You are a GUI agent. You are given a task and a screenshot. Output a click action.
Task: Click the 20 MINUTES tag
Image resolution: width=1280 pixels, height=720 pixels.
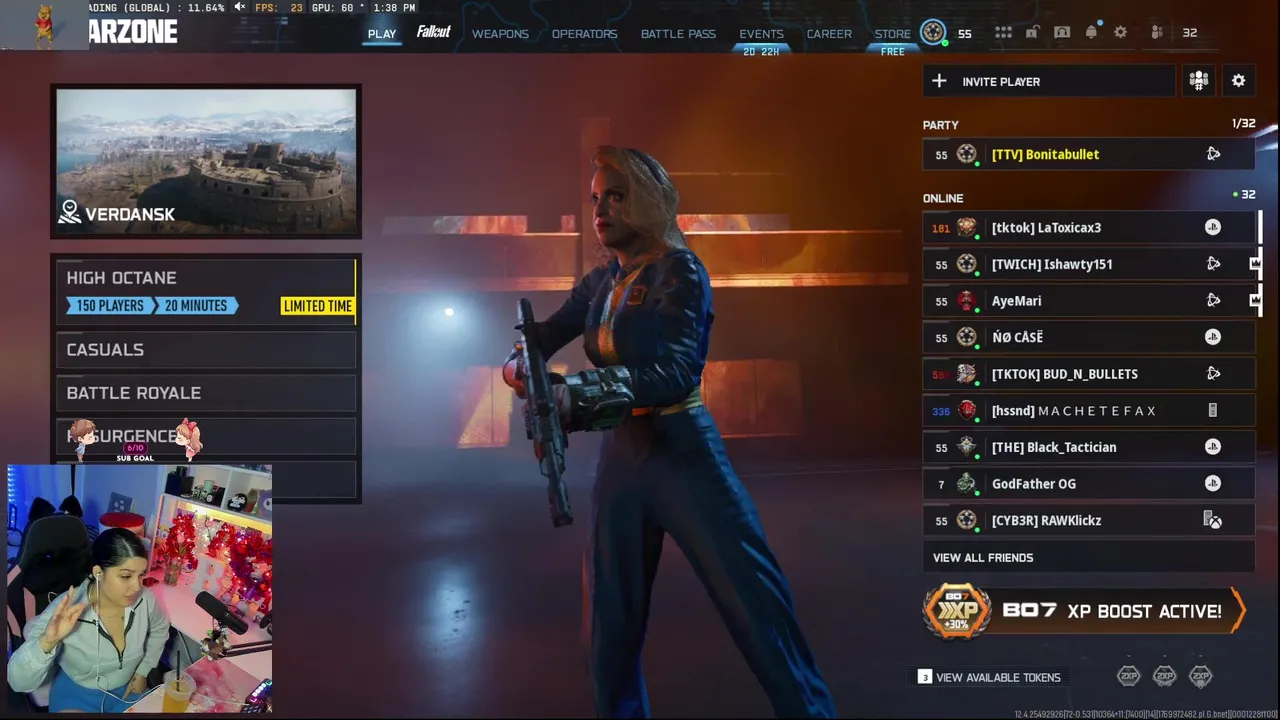pyautogui.click(x=196, y=306)
